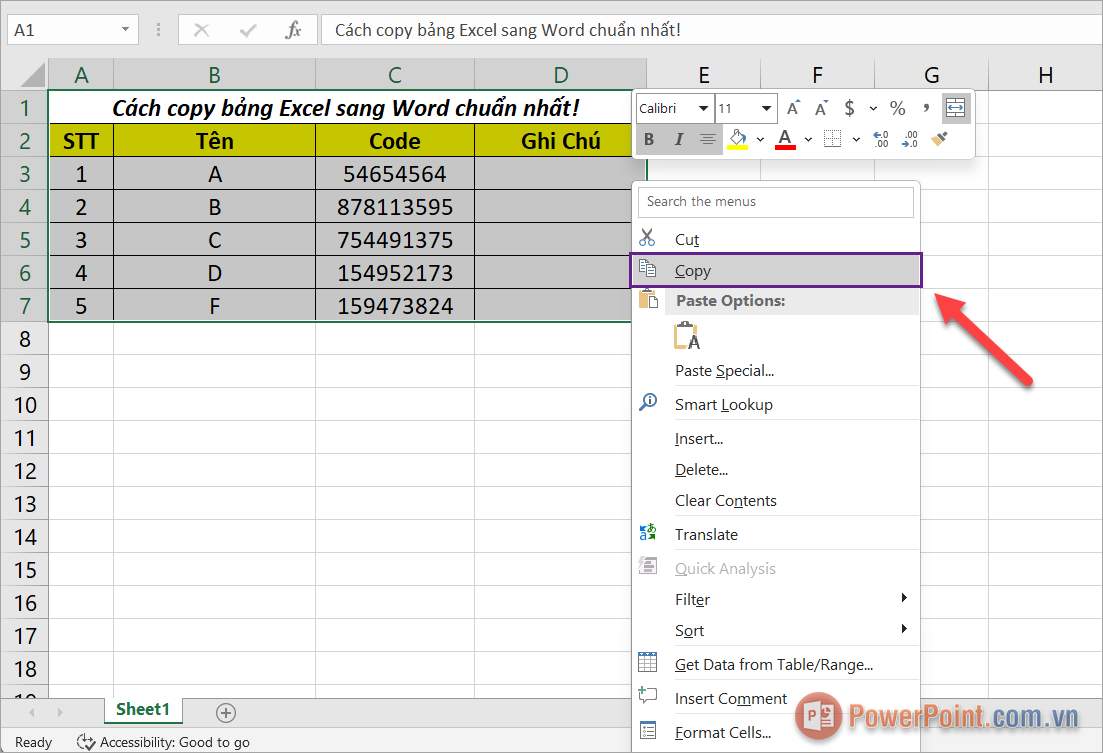
Task: Open font color dropdown arrow
Action: pos(808,139)
